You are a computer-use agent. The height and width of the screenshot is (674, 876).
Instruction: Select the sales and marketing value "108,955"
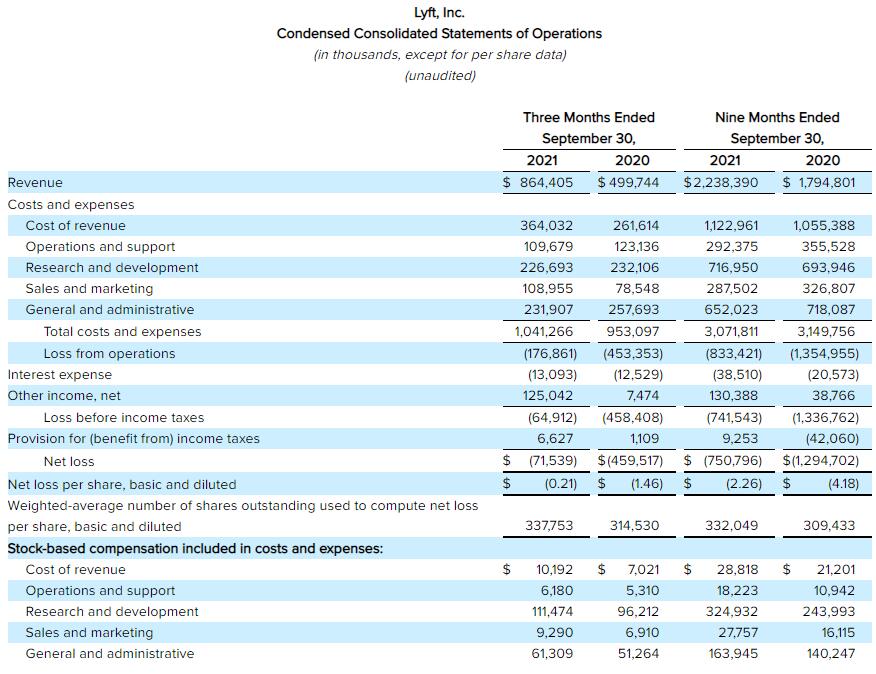click(x=548, y=288)
